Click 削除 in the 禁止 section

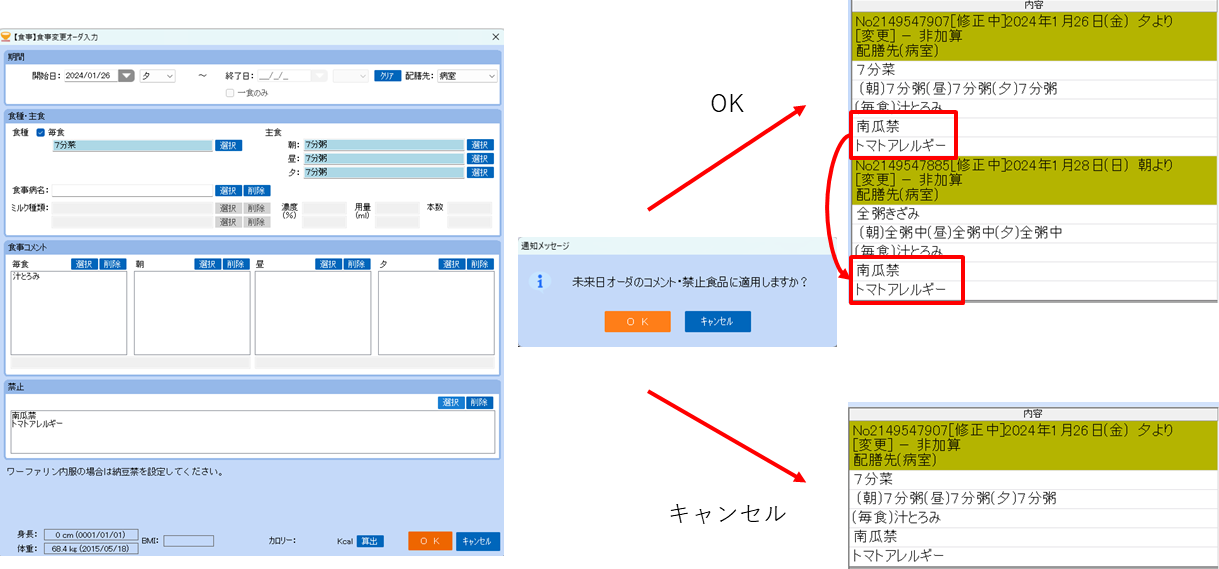(x=480, y=403)
